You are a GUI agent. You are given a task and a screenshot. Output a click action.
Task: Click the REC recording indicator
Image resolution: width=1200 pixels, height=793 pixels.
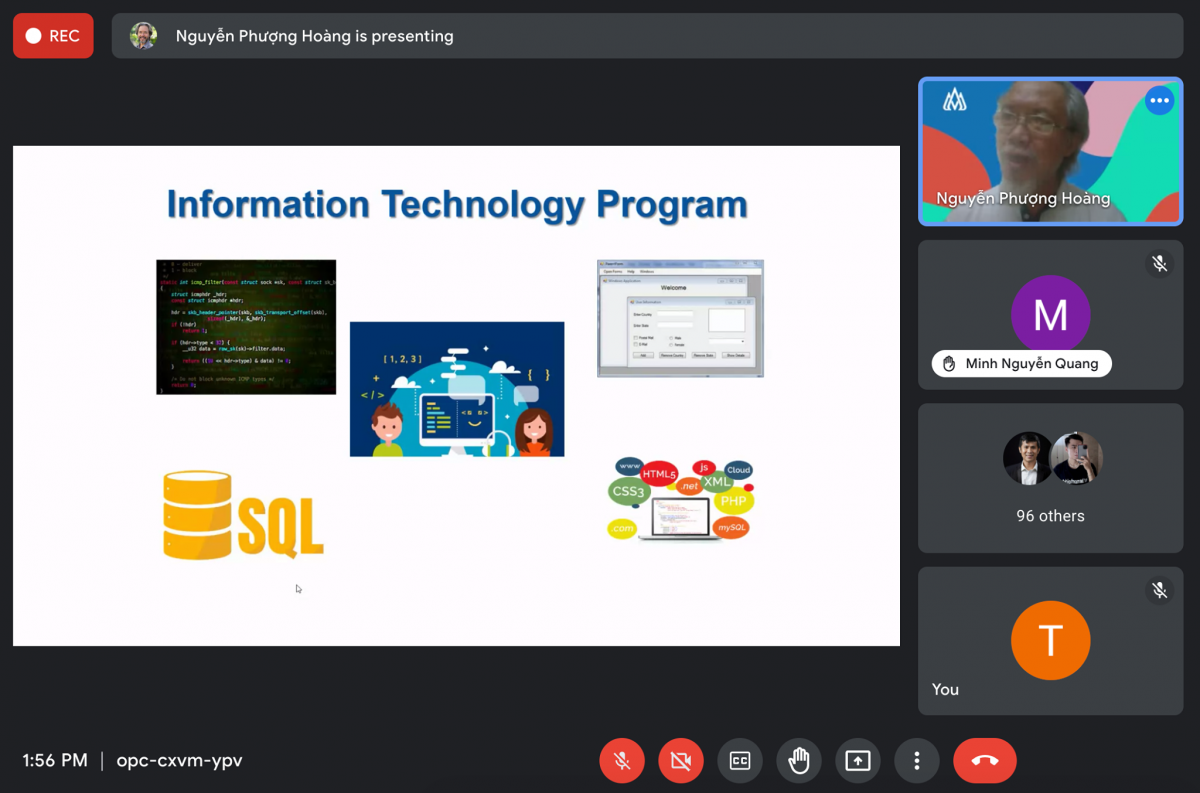coord(53,36)
